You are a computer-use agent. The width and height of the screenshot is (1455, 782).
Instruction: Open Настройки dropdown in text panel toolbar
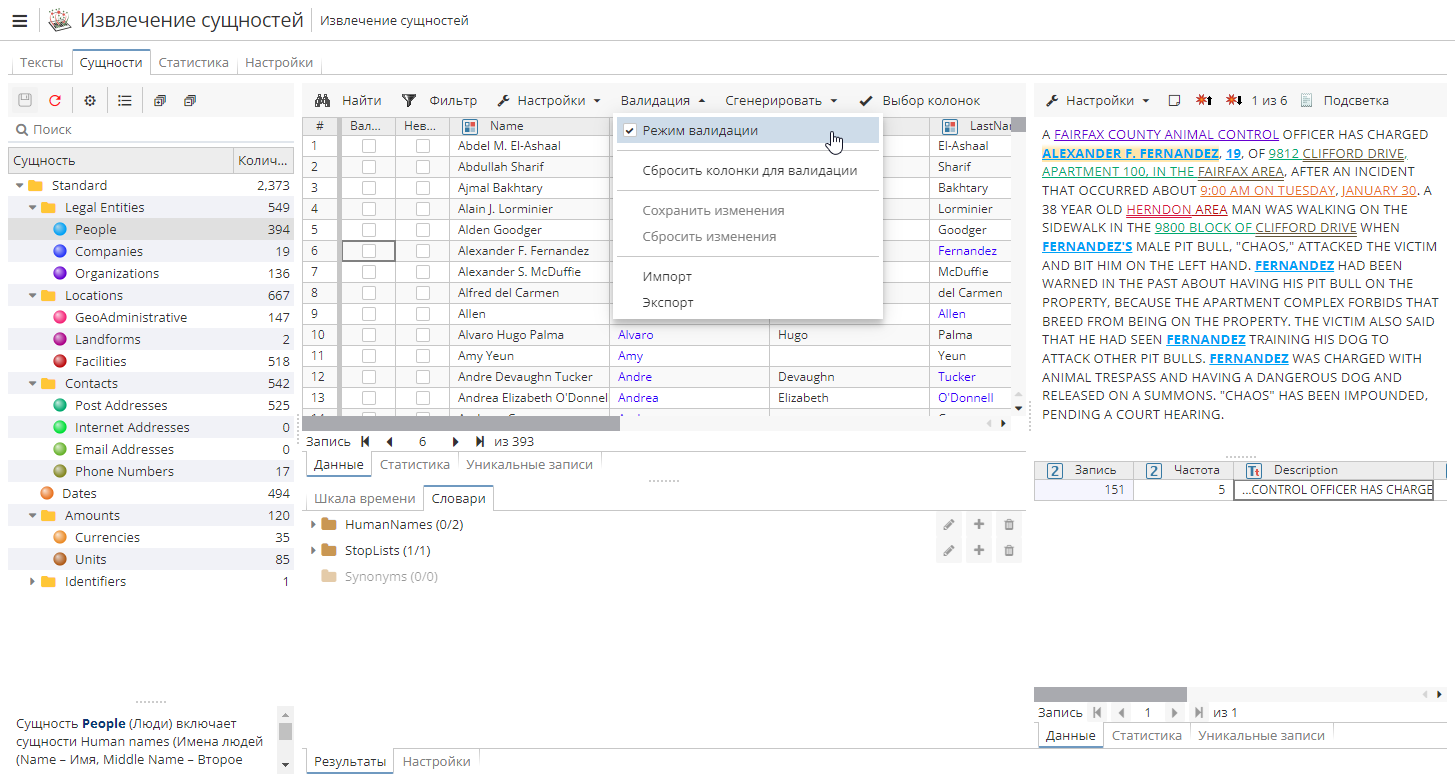point(1098,101)
